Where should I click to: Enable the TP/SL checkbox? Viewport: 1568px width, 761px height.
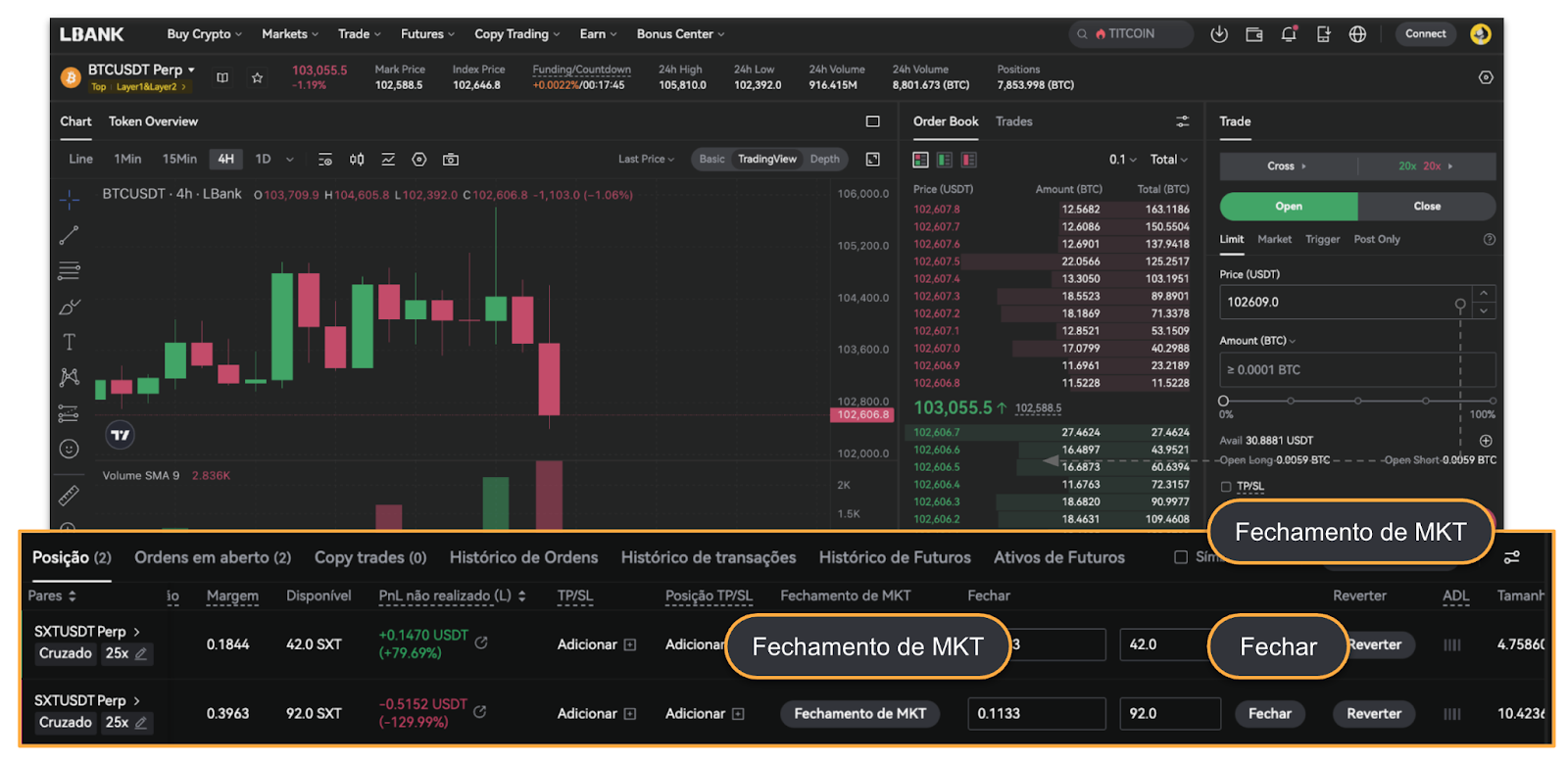[x=1226, y=487]
